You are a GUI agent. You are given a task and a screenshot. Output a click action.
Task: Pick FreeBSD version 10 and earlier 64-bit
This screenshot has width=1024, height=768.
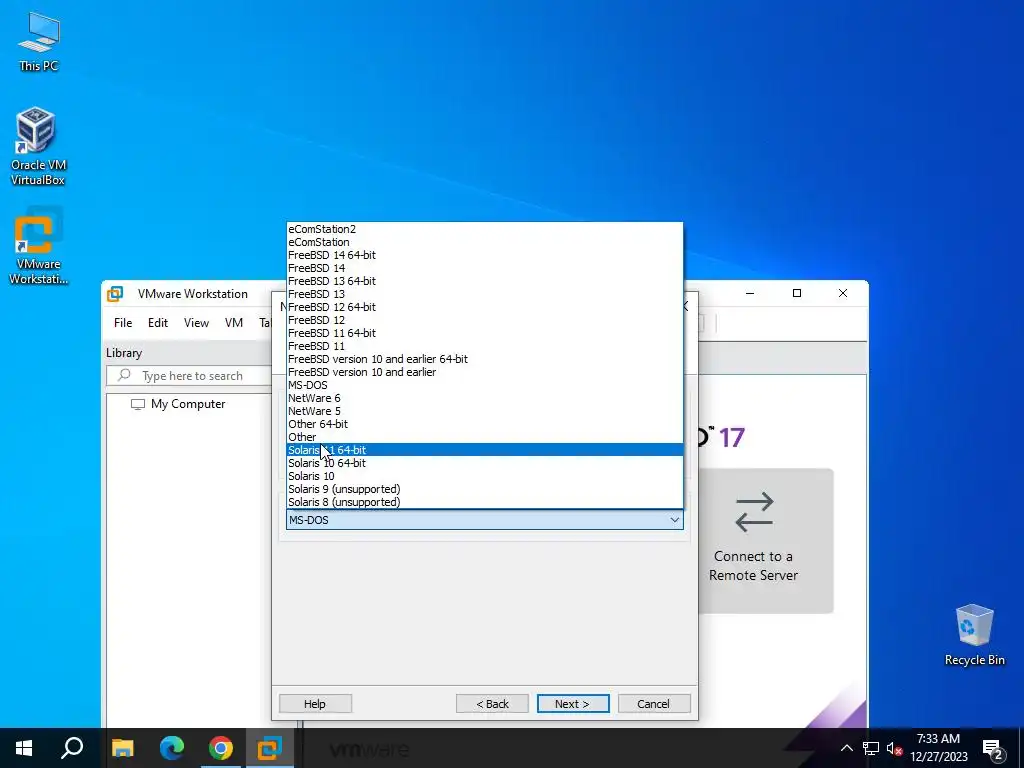[485, 359]
